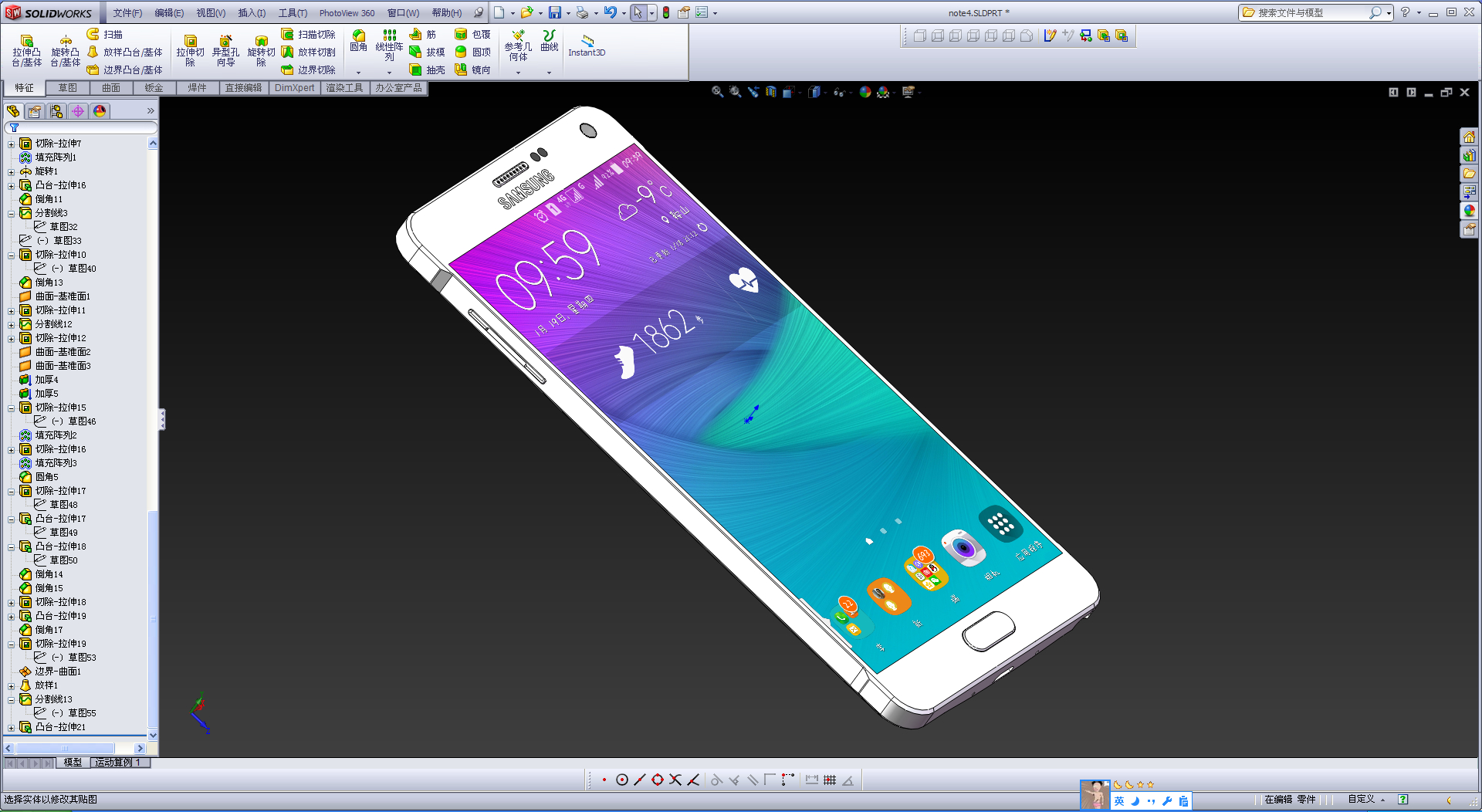Select the 模型 model tab at bottom
The width and height of the screenshot is (1482, 812).
click(x=73, y=763)
